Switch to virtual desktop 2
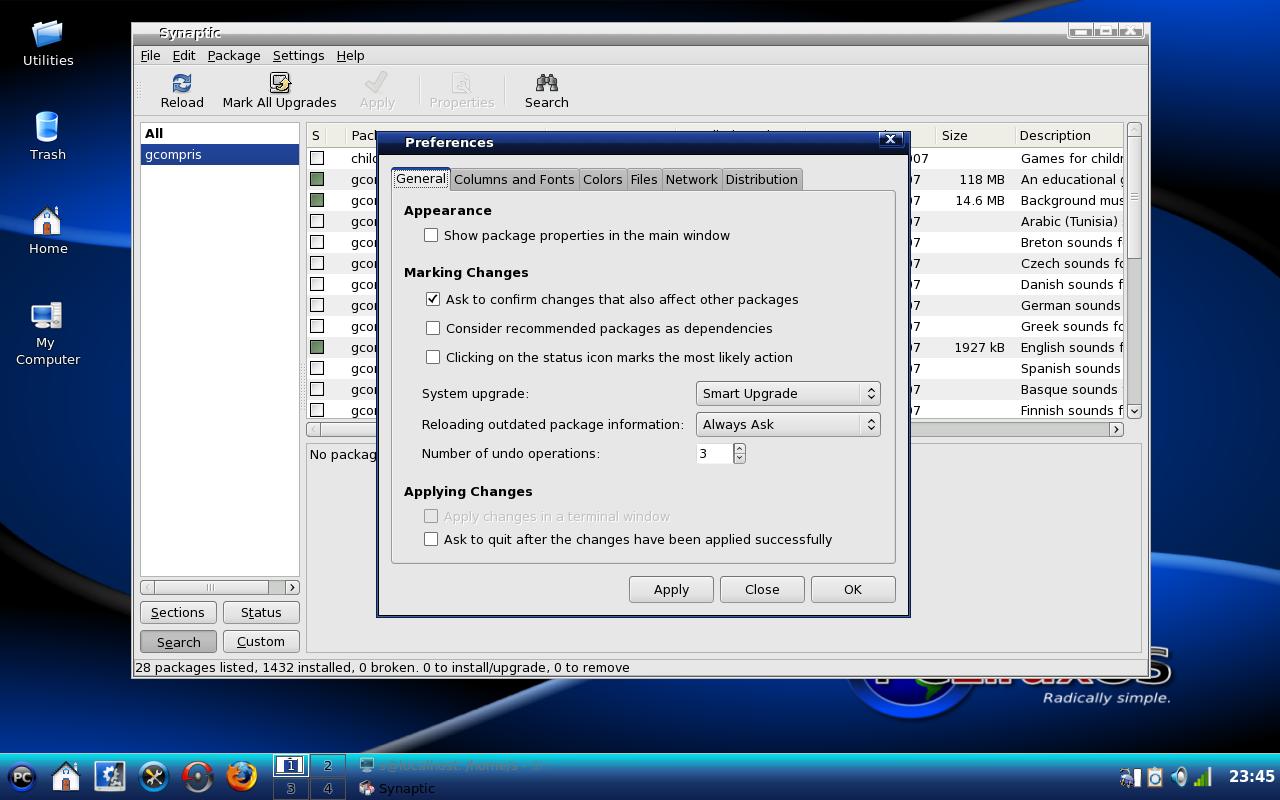This screenshot has width=1280, height=800. coord(327,765)
